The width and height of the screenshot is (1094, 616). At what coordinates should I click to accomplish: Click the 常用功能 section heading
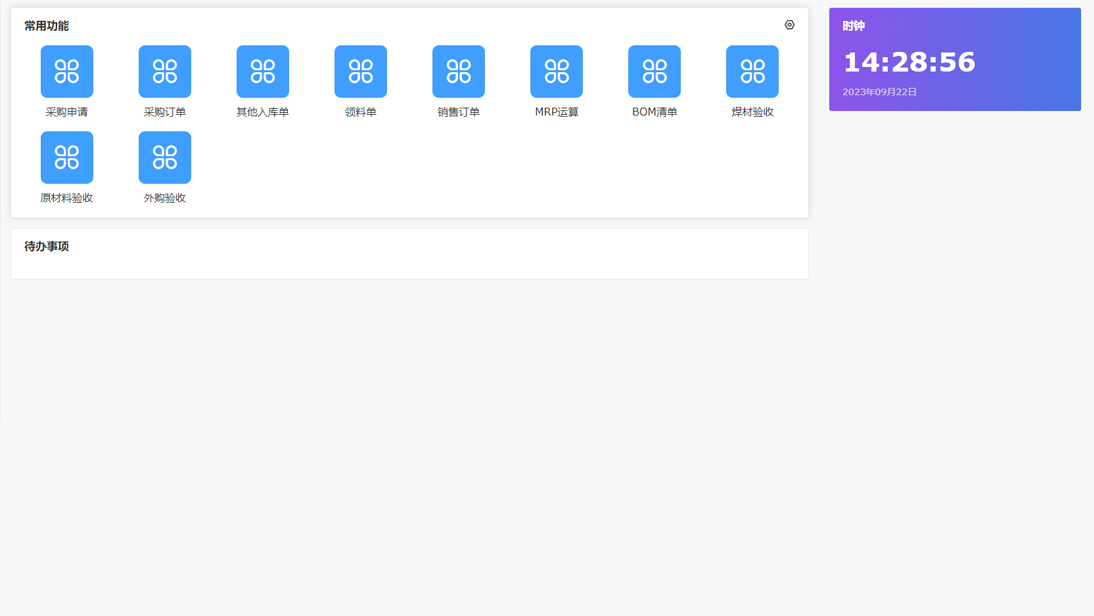point(47,26)
